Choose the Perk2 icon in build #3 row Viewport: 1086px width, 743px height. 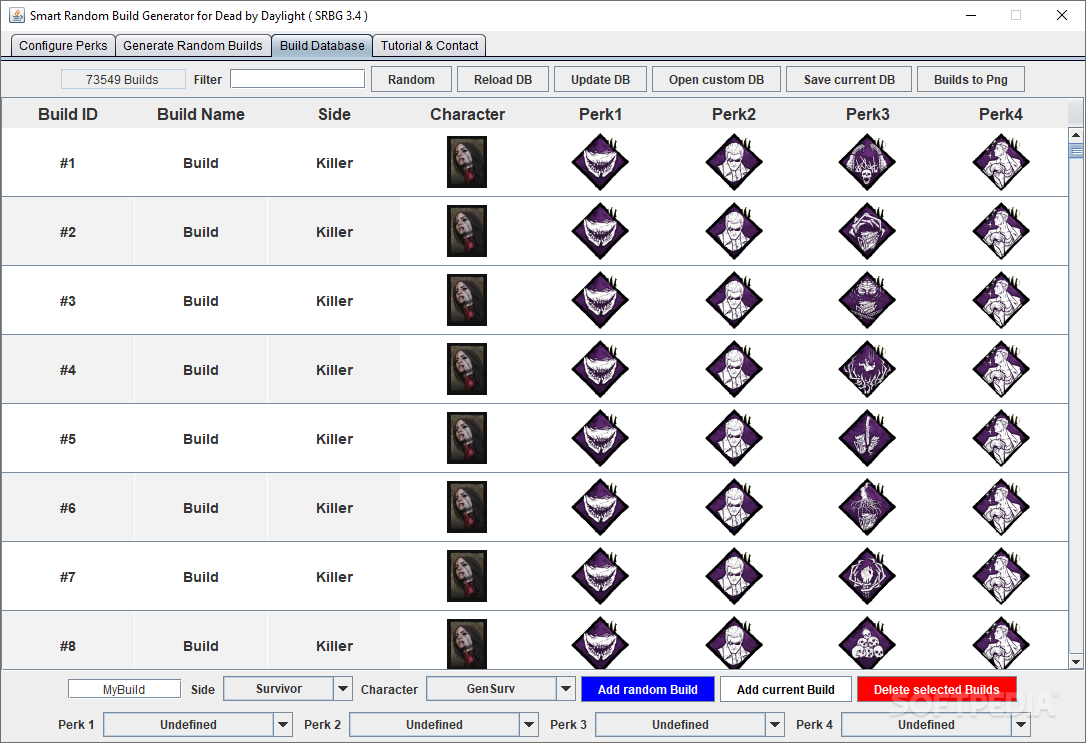734,300
